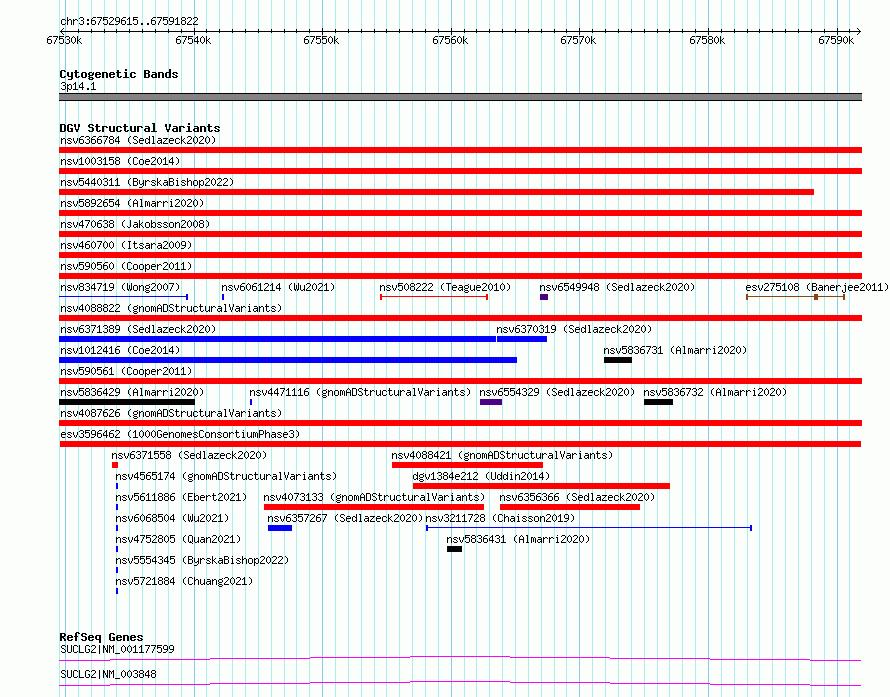Image resolution: width=890 pixels, height=697 pixels.
Task: Select the nsv4565174 (gnomADStructuralVariants) label
Action: coord(226,476)
